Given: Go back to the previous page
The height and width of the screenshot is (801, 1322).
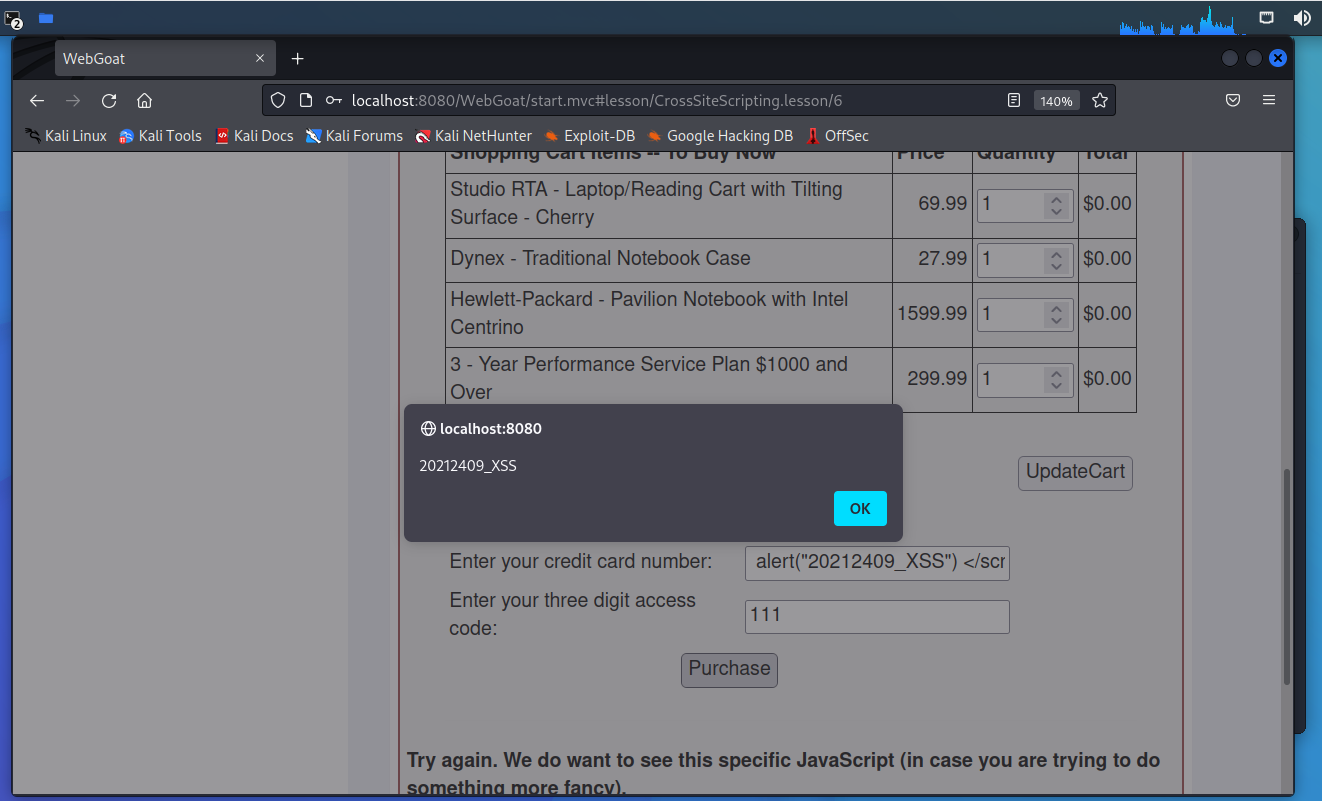Looking at the screenshot, I should 37,100.
